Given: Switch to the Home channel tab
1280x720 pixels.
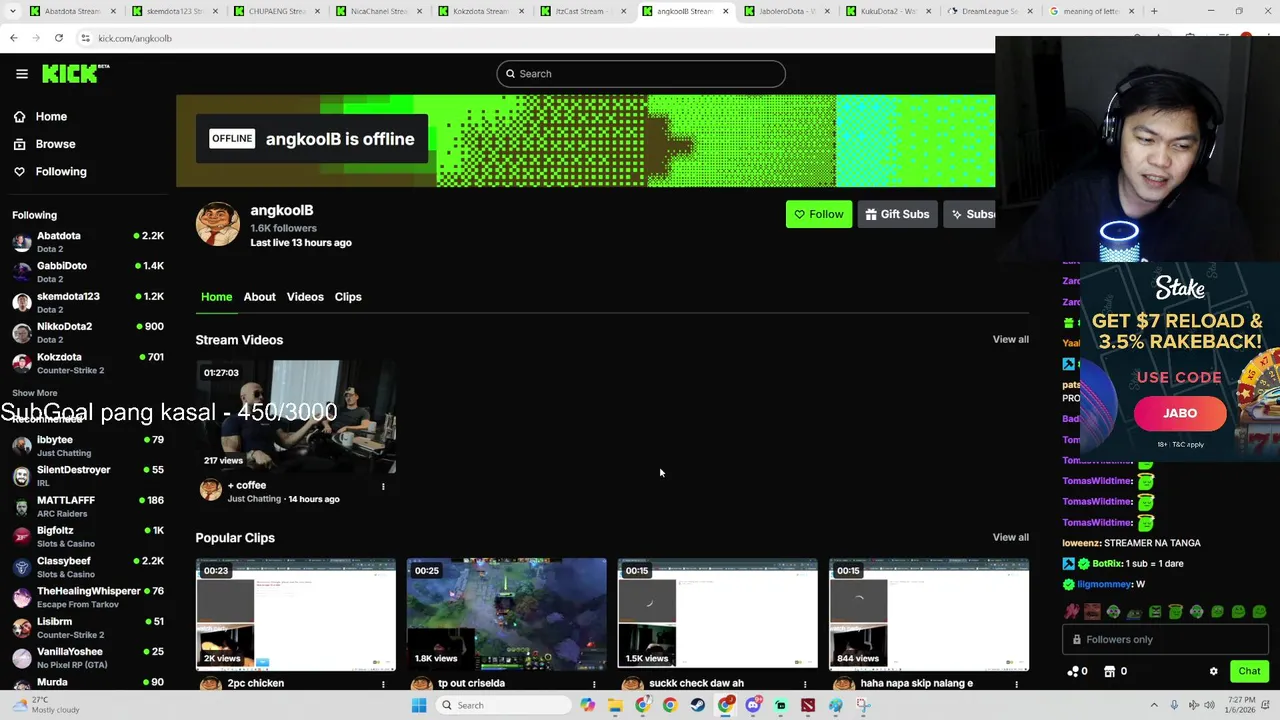Looking at the screenshot, I should point(216,297).
